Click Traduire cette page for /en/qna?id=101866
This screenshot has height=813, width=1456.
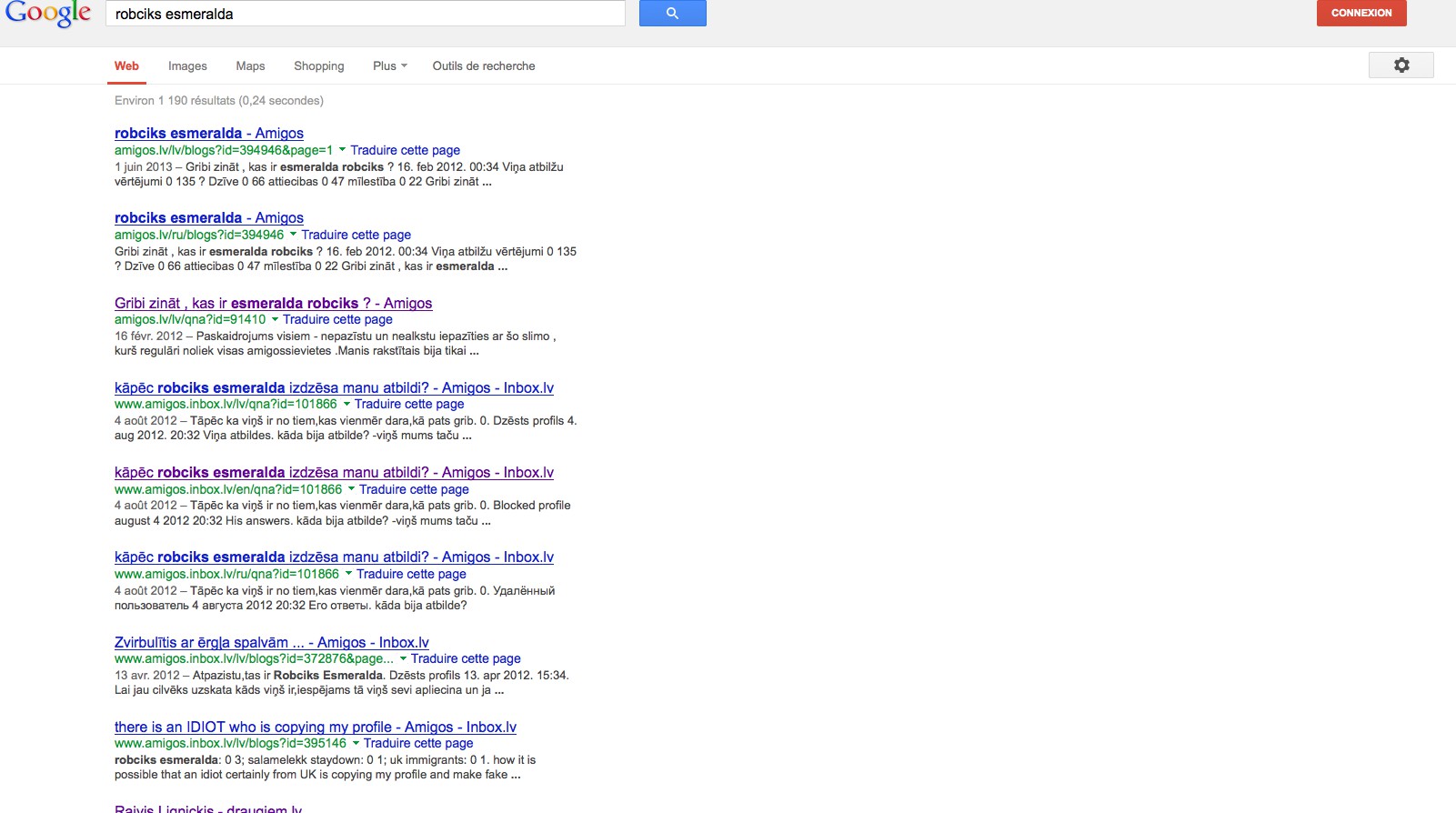(414, 489)
